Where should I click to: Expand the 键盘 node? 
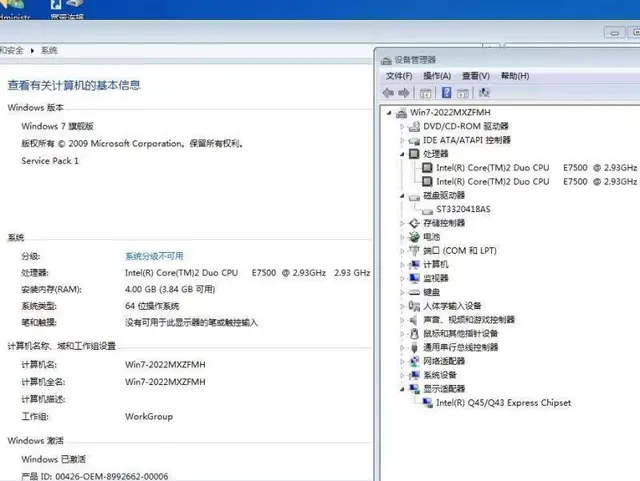click(x=402, y=292)
